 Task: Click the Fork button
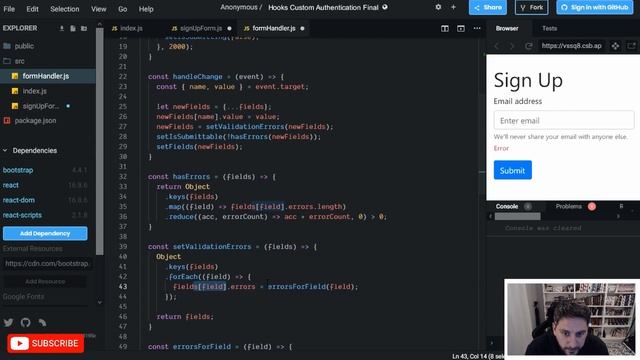[x=531, y=7]
